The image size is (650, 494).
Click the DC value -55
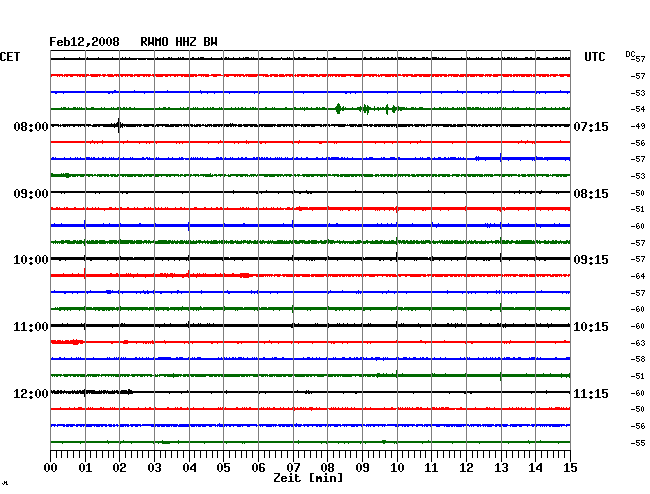(x=638, y=443)
